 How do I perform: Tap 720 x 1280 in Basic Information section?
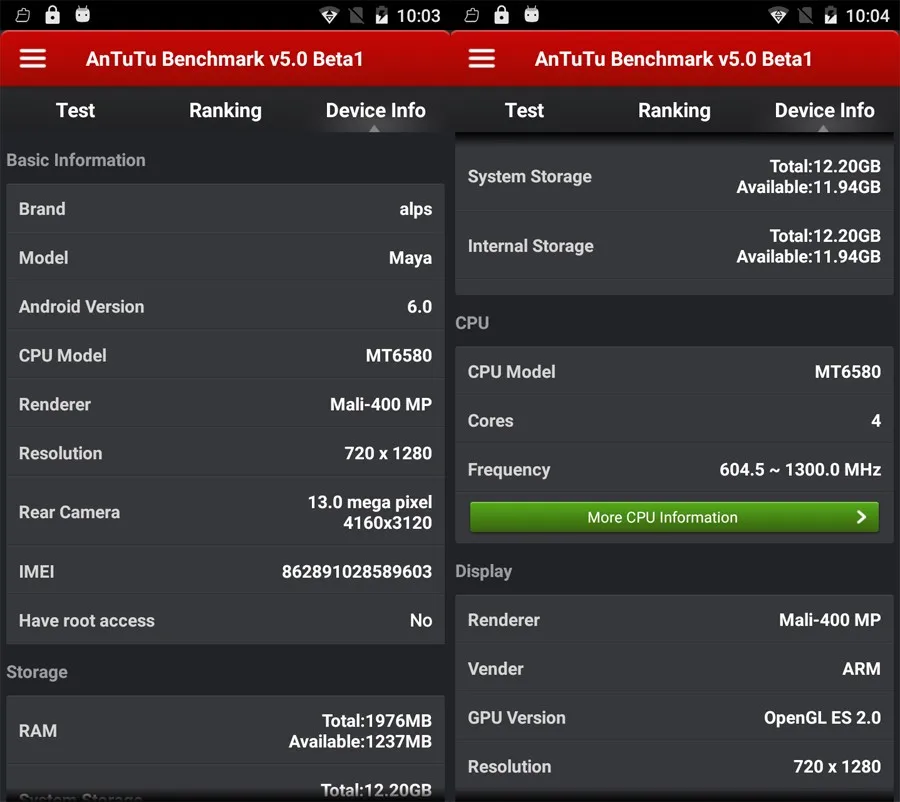(x=388, y=453)
